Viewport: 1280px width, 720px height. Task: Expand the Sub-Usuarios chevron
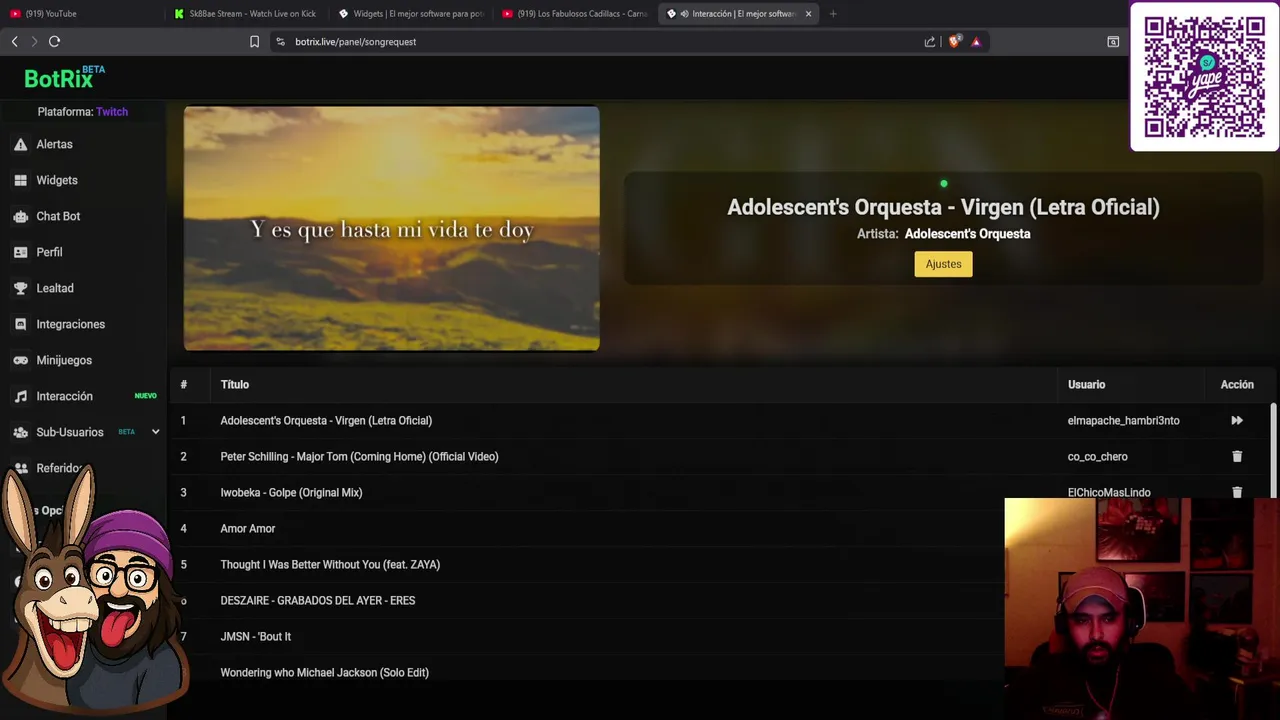point(155,432)
